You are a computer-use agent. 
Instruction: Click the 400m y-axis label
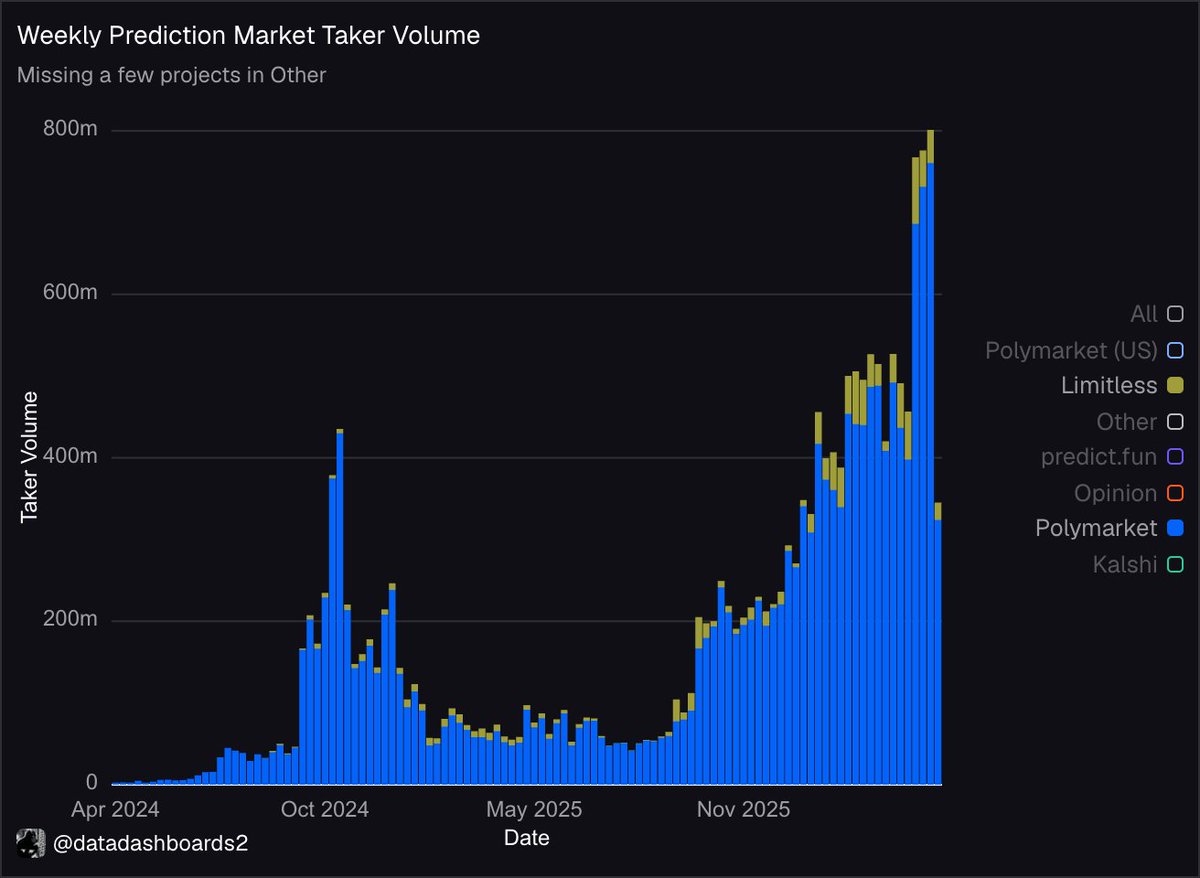tap(69, 456)
